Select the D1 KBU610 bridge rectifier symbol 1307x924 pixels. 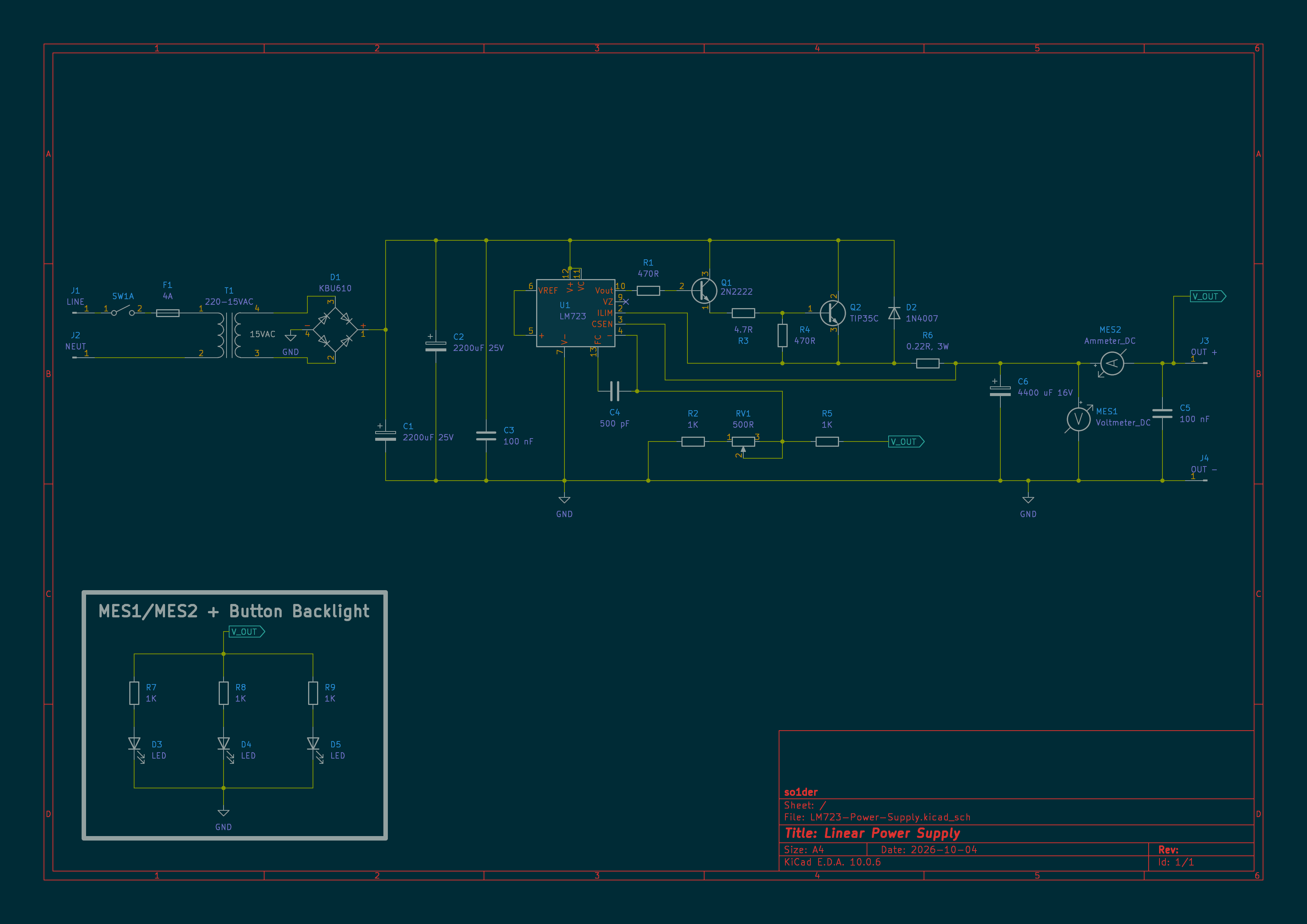click(x=335, y=329)
